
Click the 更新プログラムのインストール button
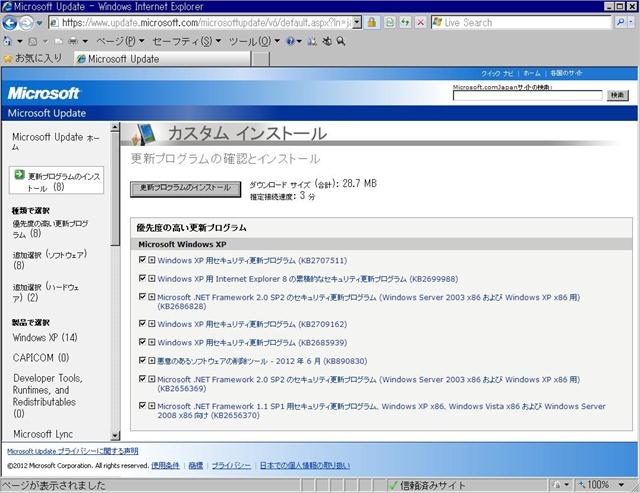point(185,189)
